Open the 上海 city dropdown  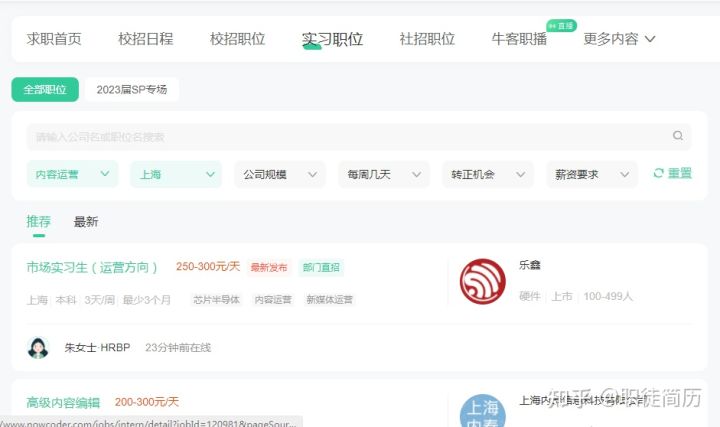(x=176, y=174)
